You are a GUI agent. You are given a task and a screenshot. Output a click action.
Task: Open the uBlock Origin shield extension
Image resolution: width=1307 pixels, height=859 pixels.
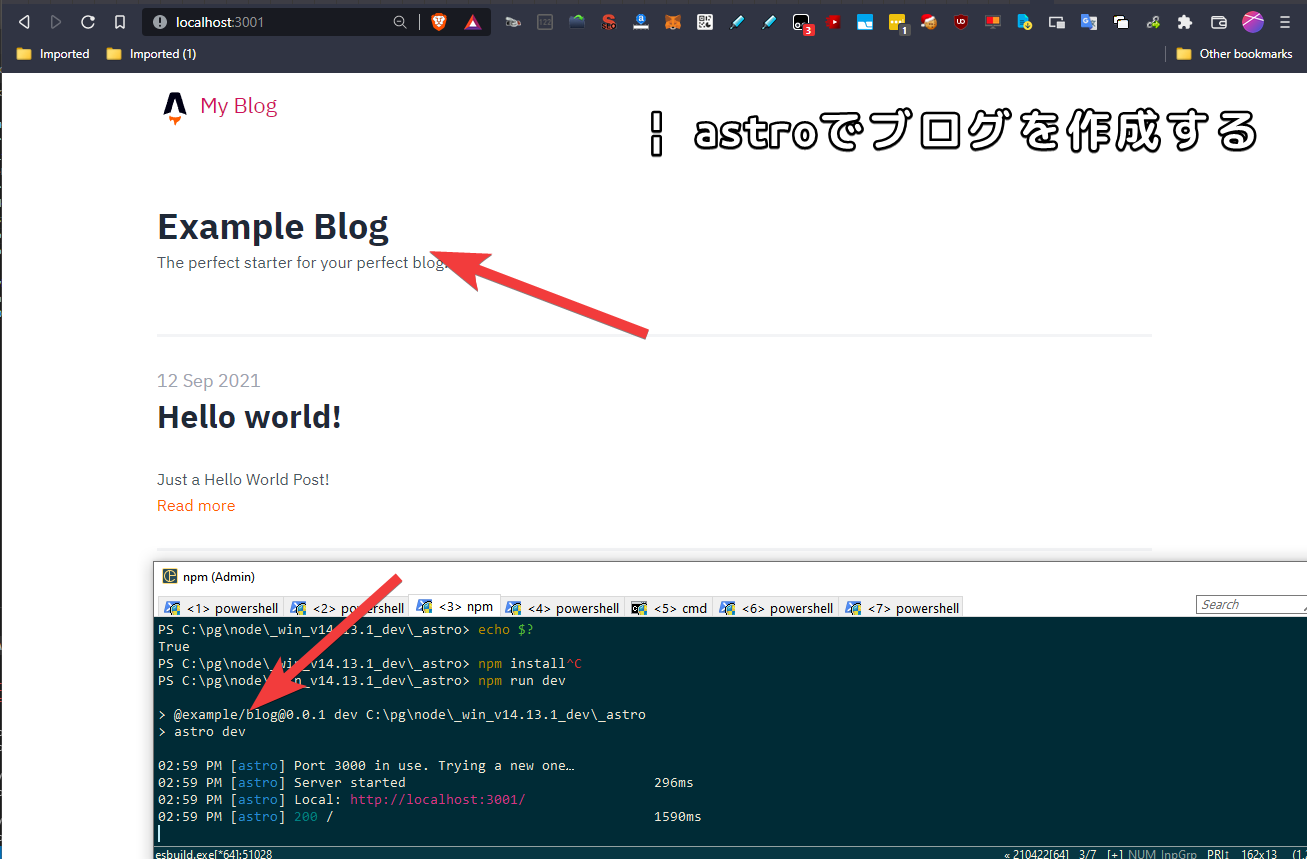click(x=961, y=22)
